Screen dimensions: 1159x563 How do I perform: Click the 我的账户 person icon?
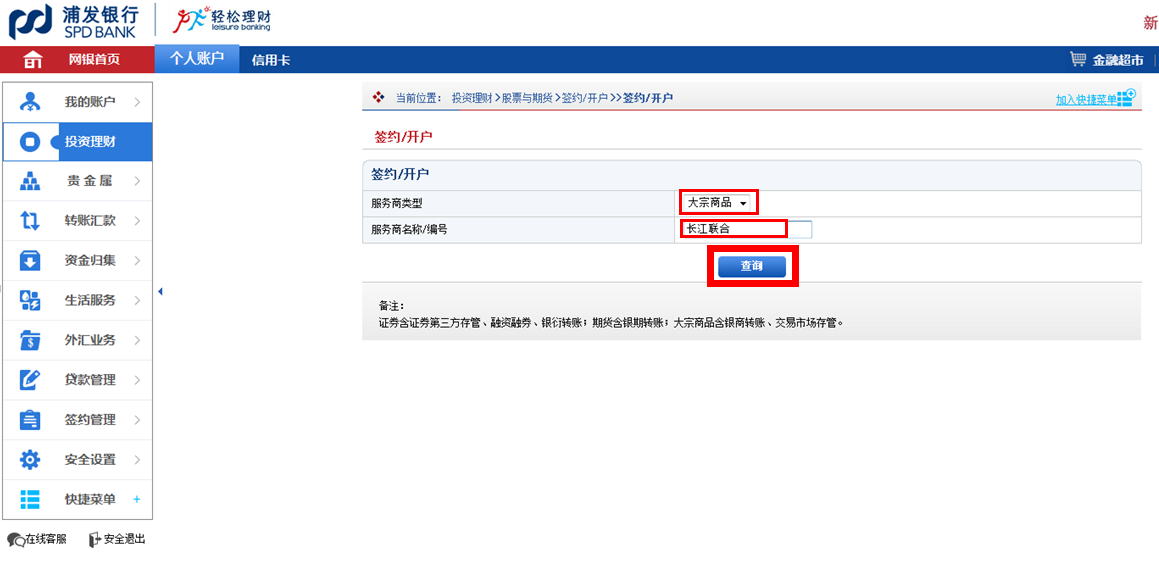tap(30, 102)
